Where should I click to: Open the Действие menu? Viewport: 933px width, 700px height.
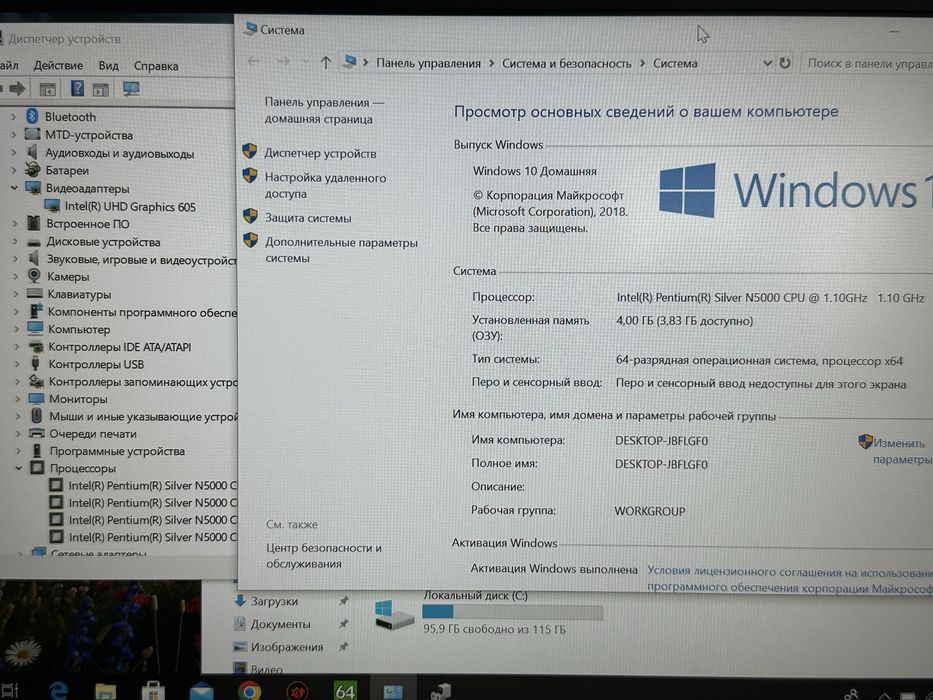pyautogui.click(x=58, y=65)
